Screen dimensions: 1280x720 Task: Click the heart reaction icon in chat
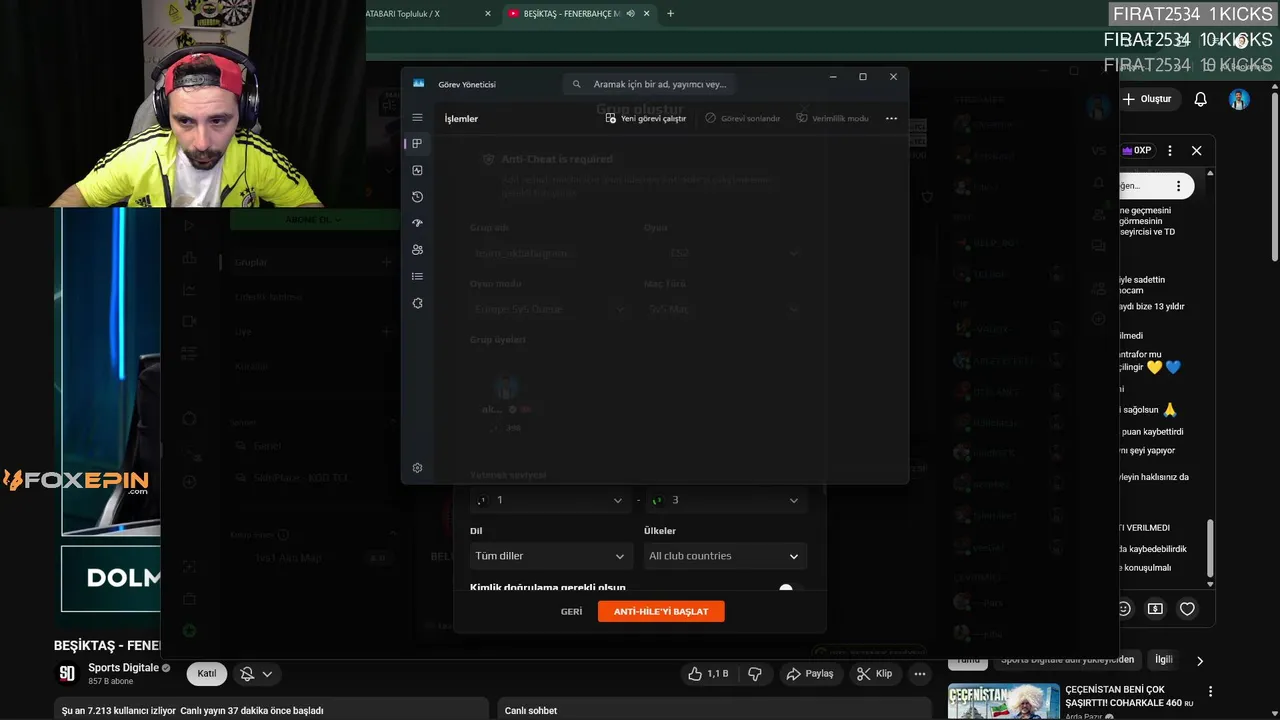1187,608
